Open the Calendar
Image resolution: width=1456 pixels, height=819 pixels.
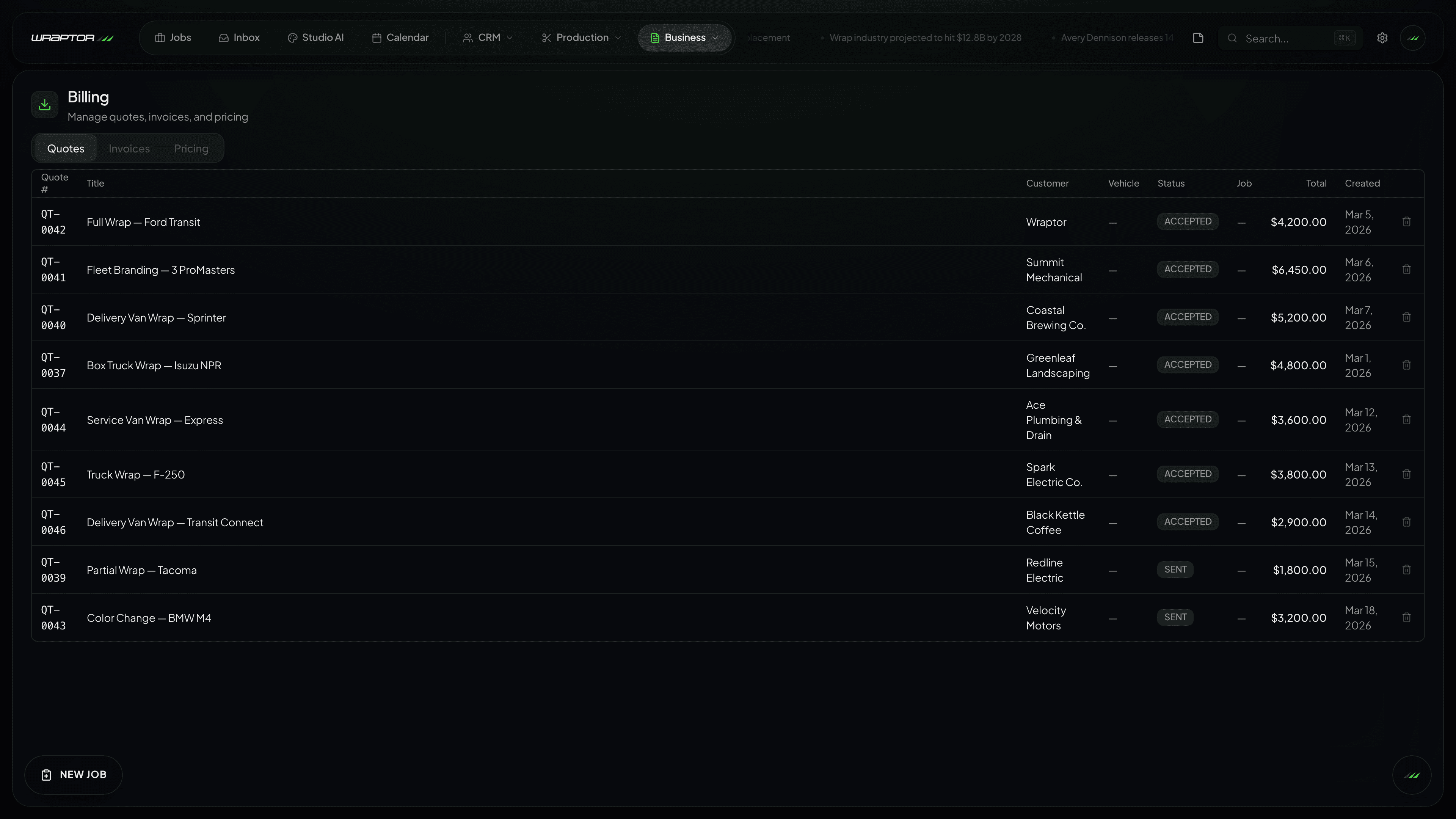400,37
